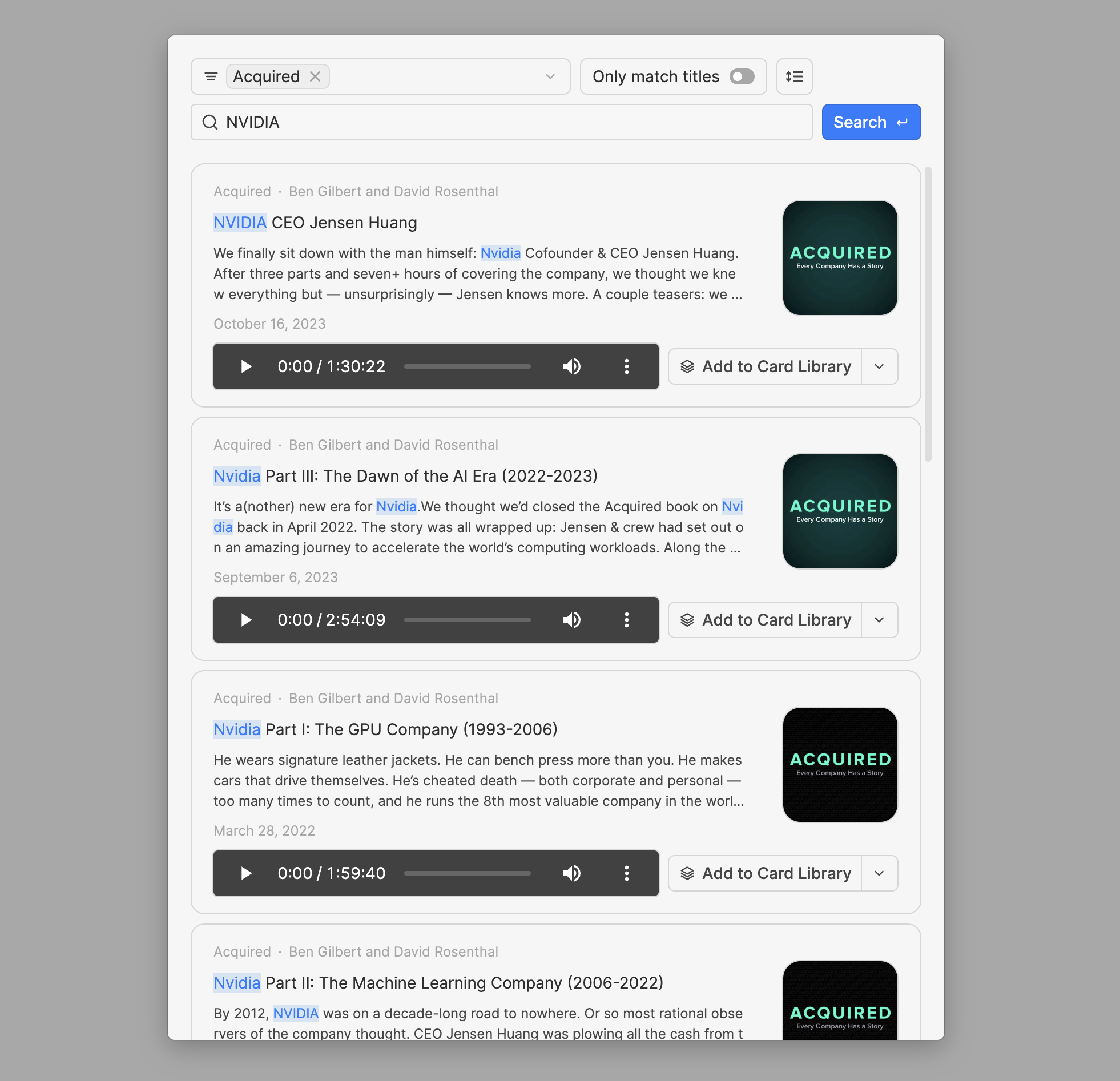Expand Card Library options for Part III
Viewport: 1120px width, 1081px height.
[880, 620]
